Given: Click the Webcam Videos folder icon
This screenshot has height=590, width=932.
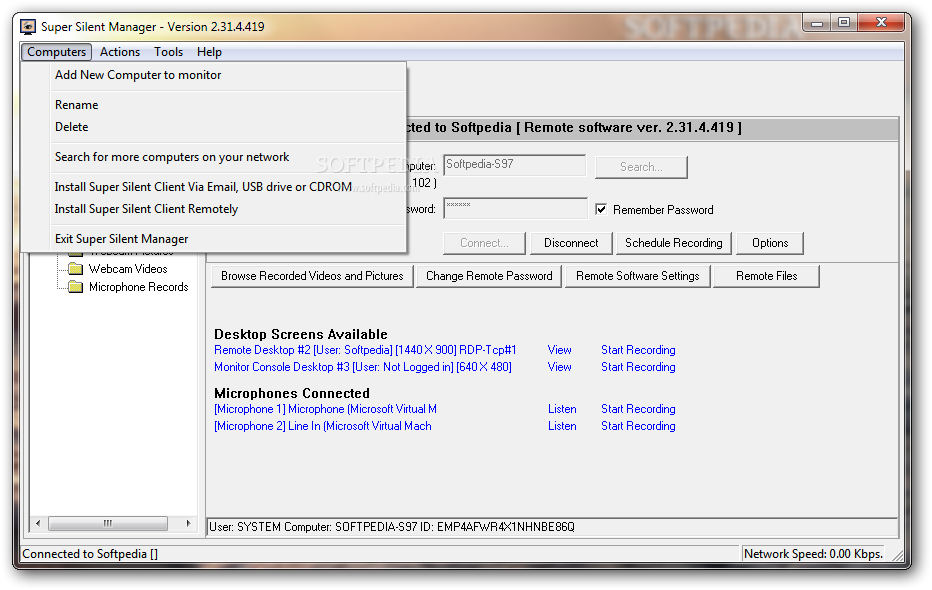Looking at the screenshot, I should tap(75, 269).
